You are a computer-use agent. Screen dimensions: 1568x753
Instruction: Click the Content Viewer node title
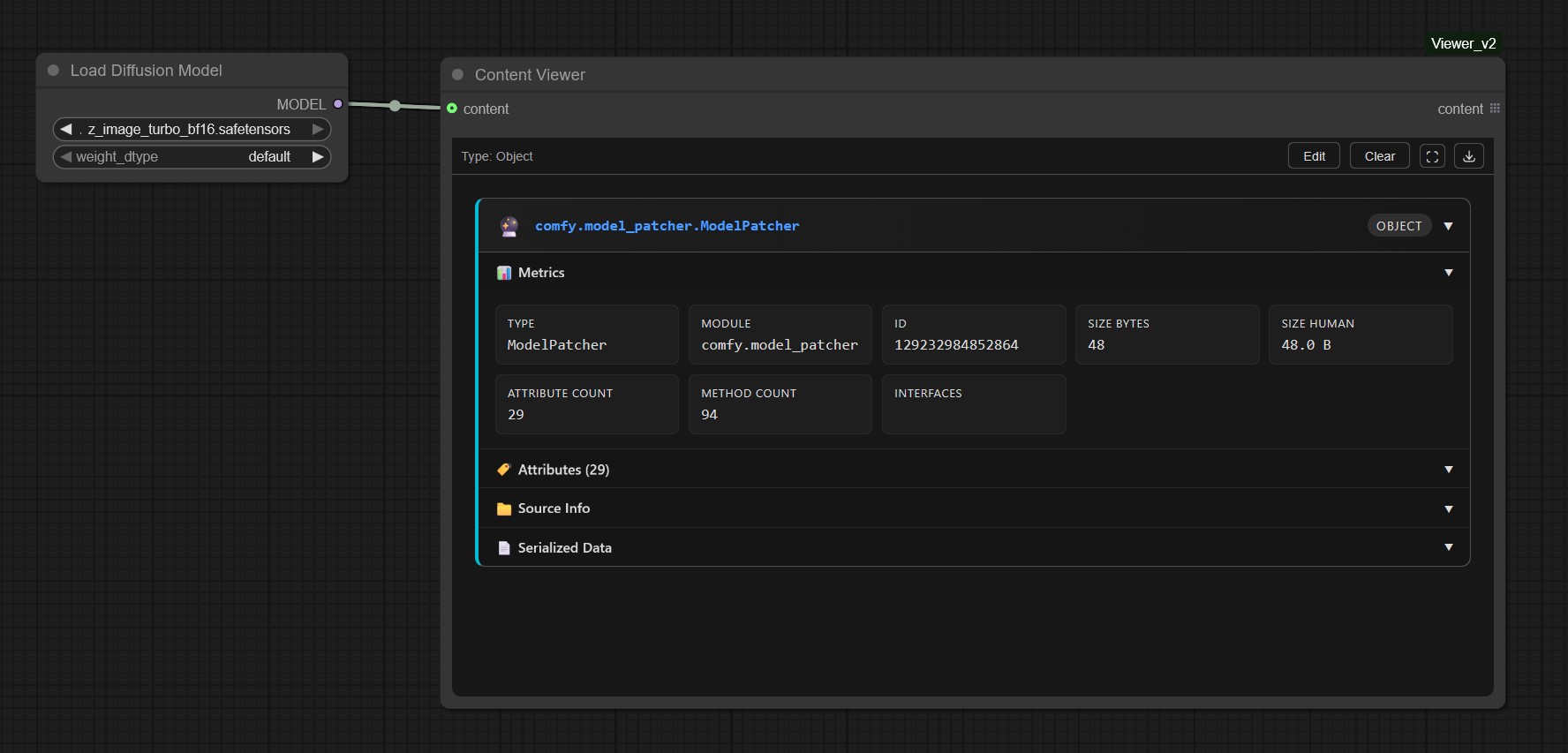(x=530, y=75)
